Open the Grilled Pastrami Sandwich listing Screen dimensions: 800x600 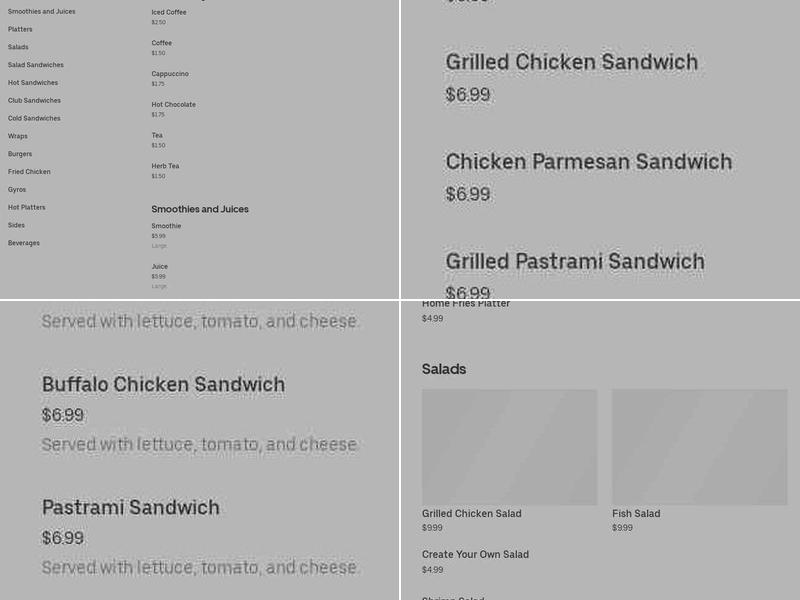[x=575, y=261]
